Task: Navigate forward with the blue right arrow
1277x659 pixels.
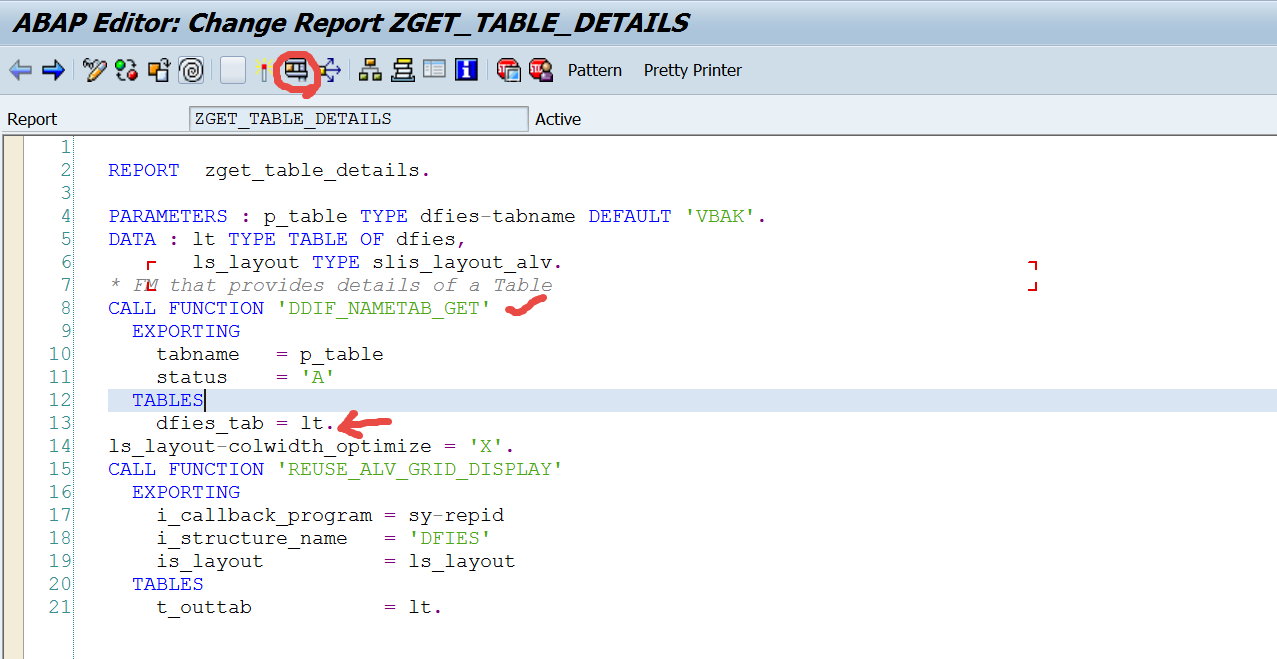Action: click(53, 70)
